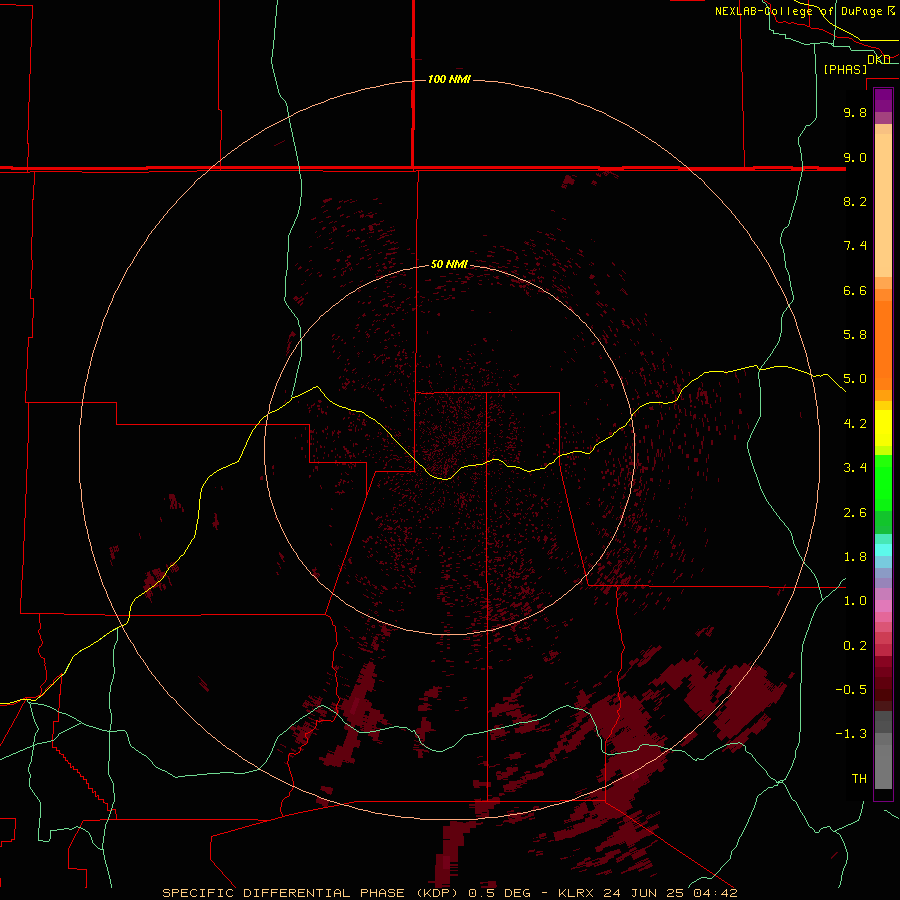This screenshot has height=900, width=900.
Task: Pick the cyan segment of the color scale
Action: 883,550
